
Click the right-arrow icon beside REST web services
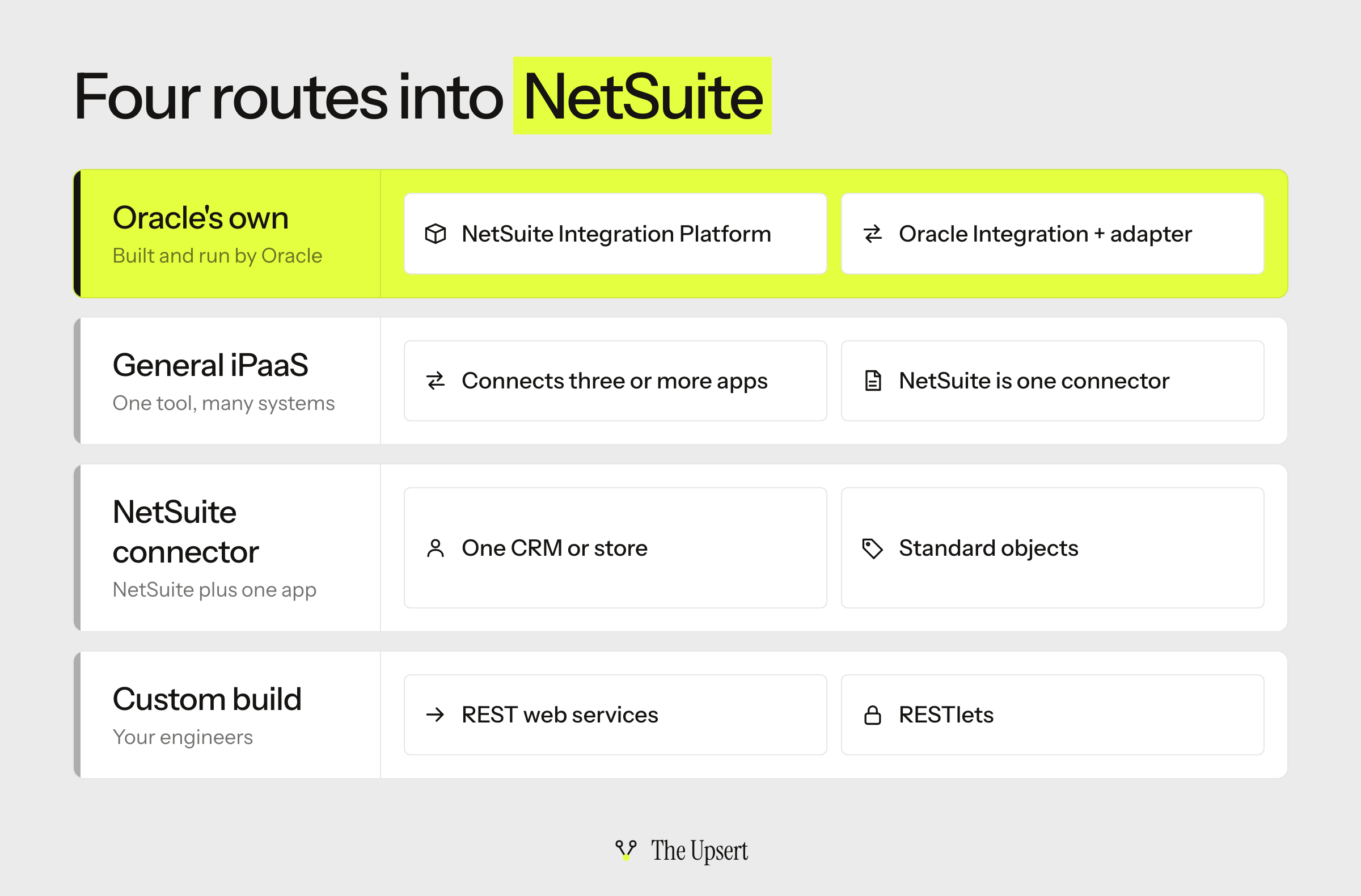tap(435, 715)
